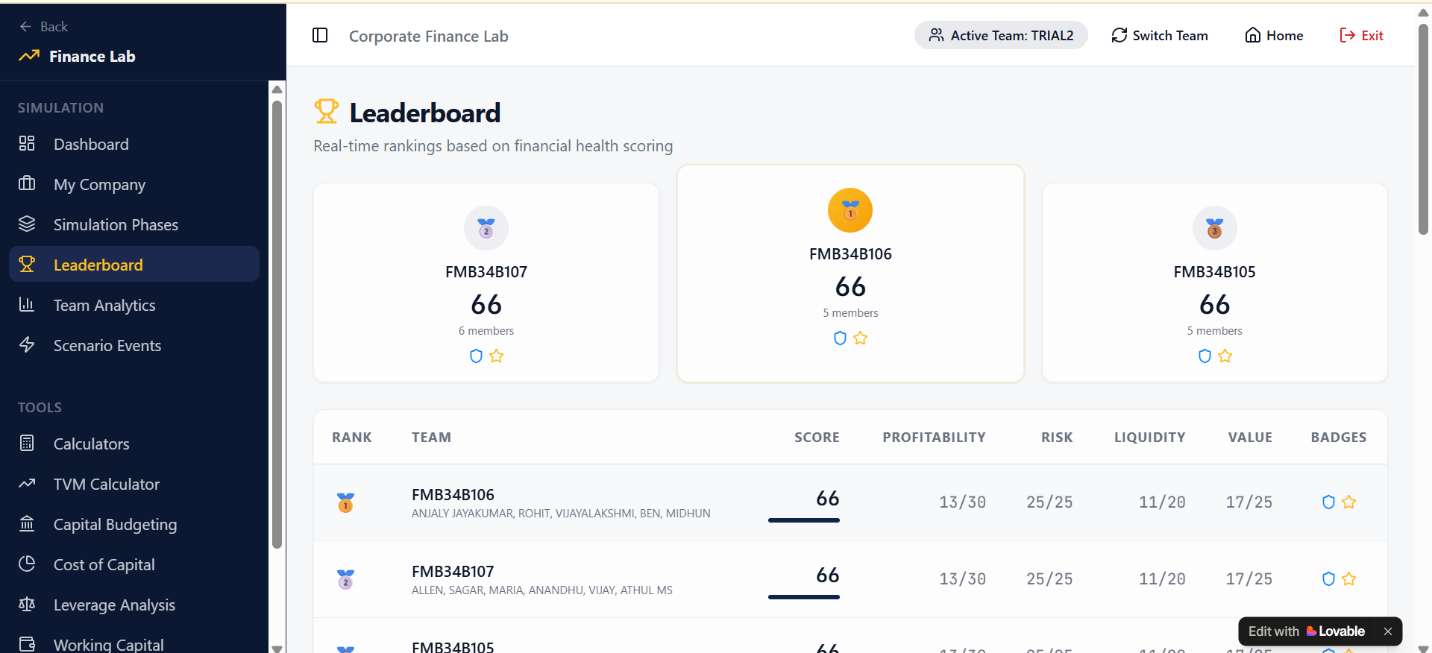
Task: Open Team Analytics in sidebar
Action: coord(104,305)
